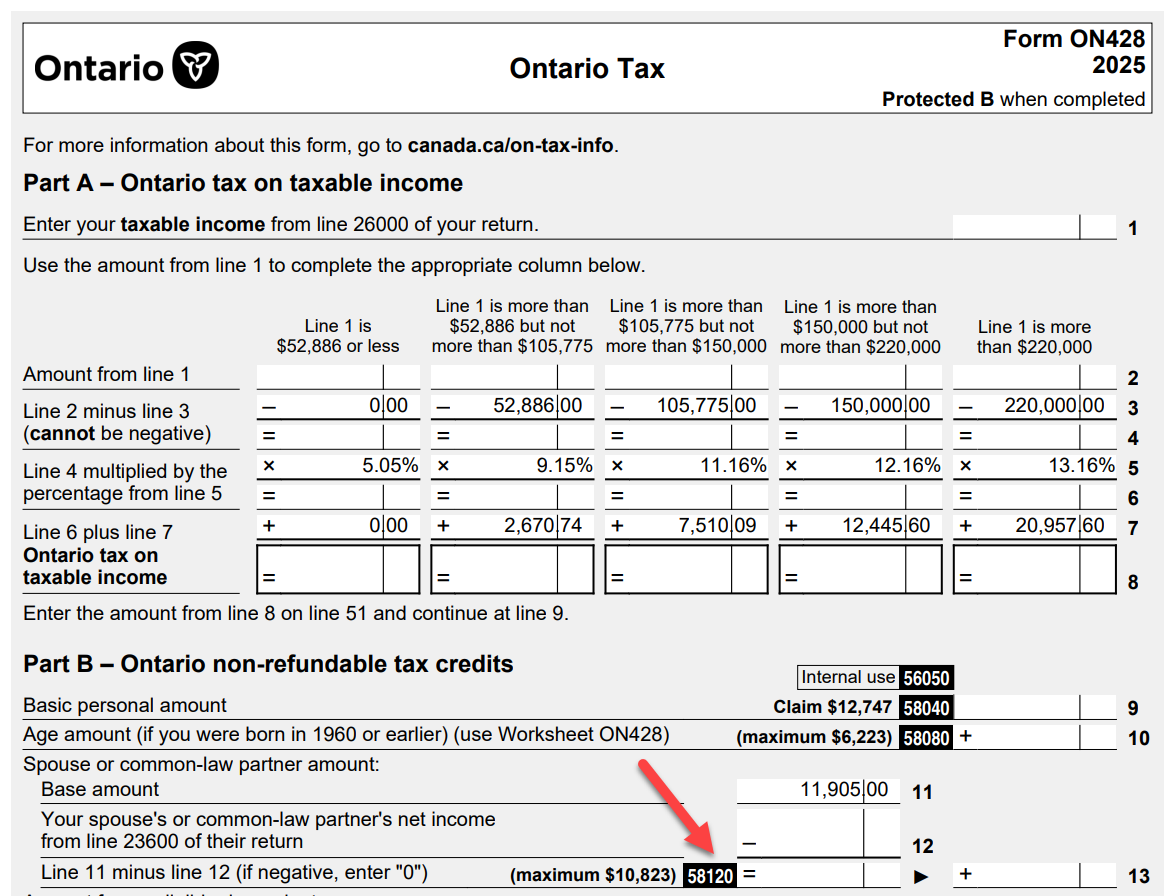Click line 2 field under $52,886 or less
1175x896 pixels.
338,377
